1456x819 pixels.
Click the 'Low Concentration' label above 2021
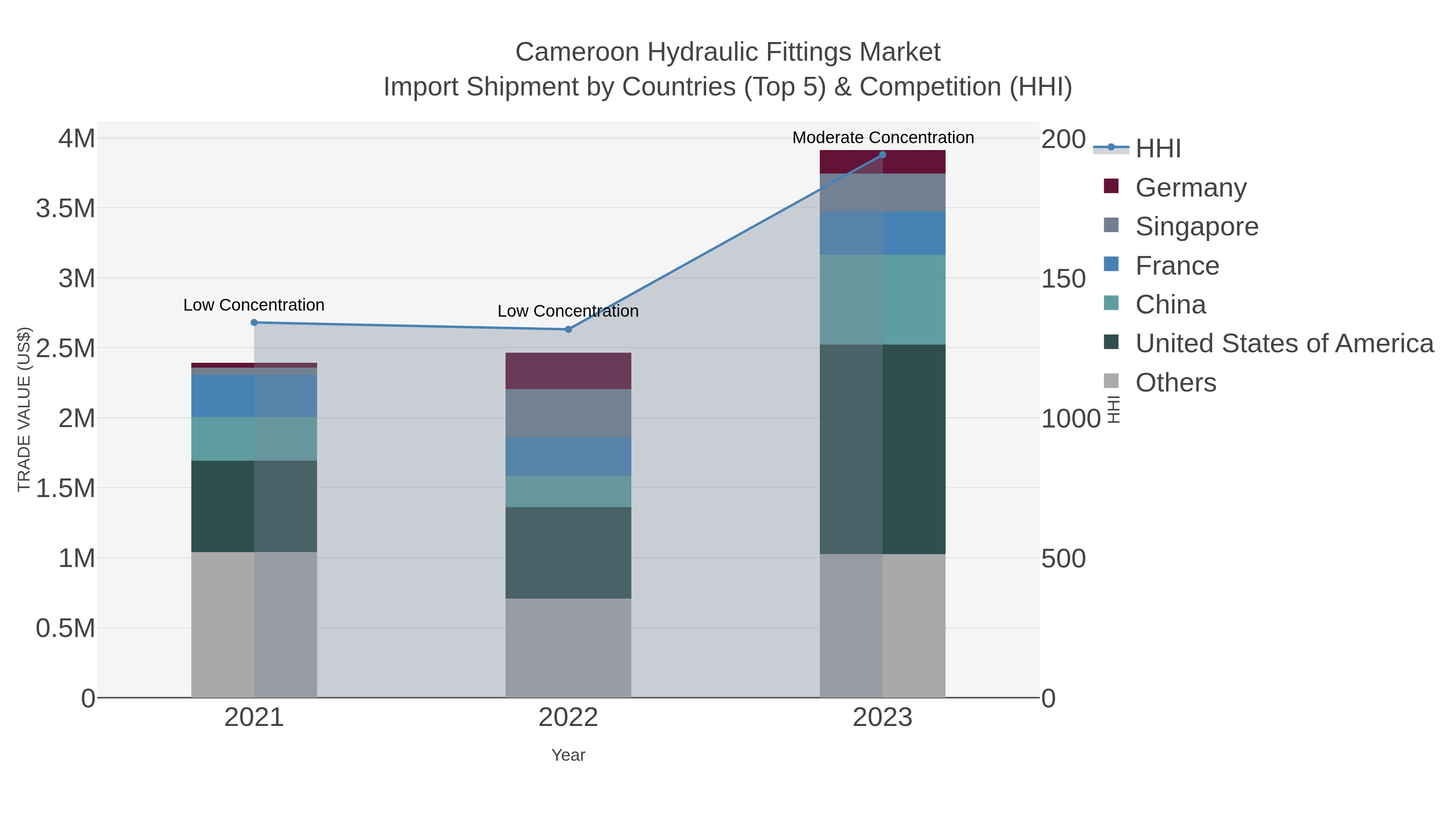pyautogui.click(x=254, y=305)
